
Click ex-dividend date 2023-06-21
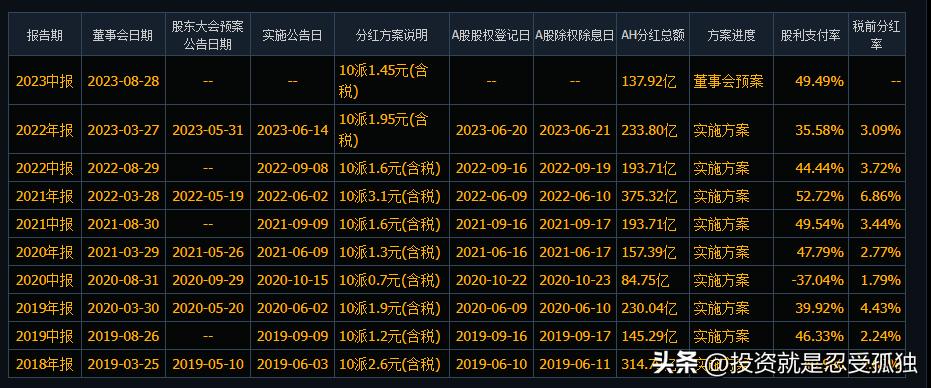575,130
